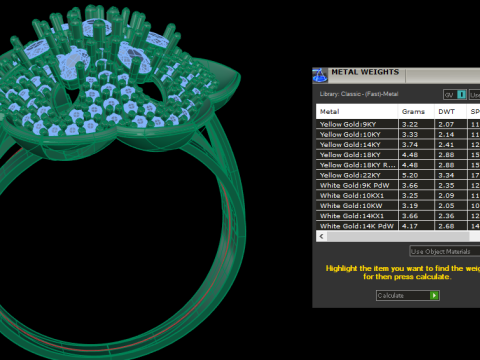480x360 pixels.
Task: Click the 2.07 DWT value
Action: click(x=446, y=124)
